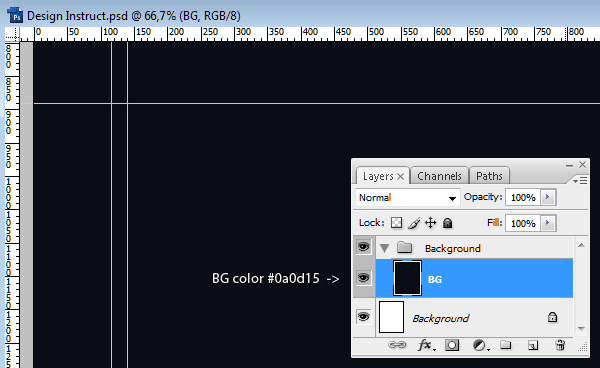This screenshot has width=600, height=368.
Task: Close the Layers panel window
Action: pyautogui.click(x=582, y=164)
